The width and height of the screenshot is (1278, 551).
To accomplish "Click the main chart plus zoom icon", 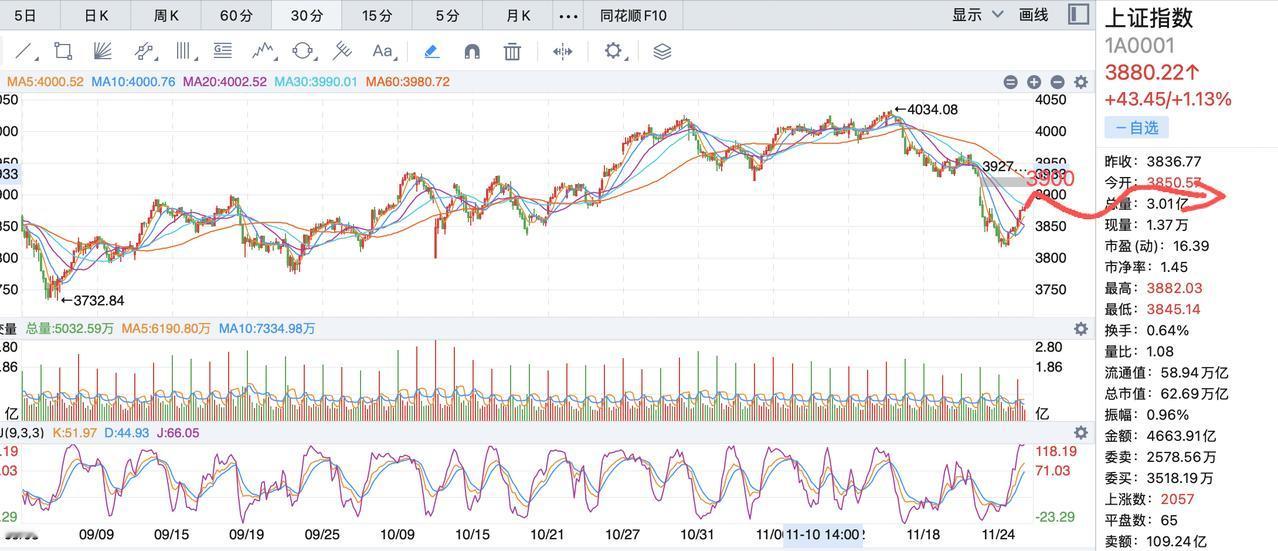I will [1034, 82].
